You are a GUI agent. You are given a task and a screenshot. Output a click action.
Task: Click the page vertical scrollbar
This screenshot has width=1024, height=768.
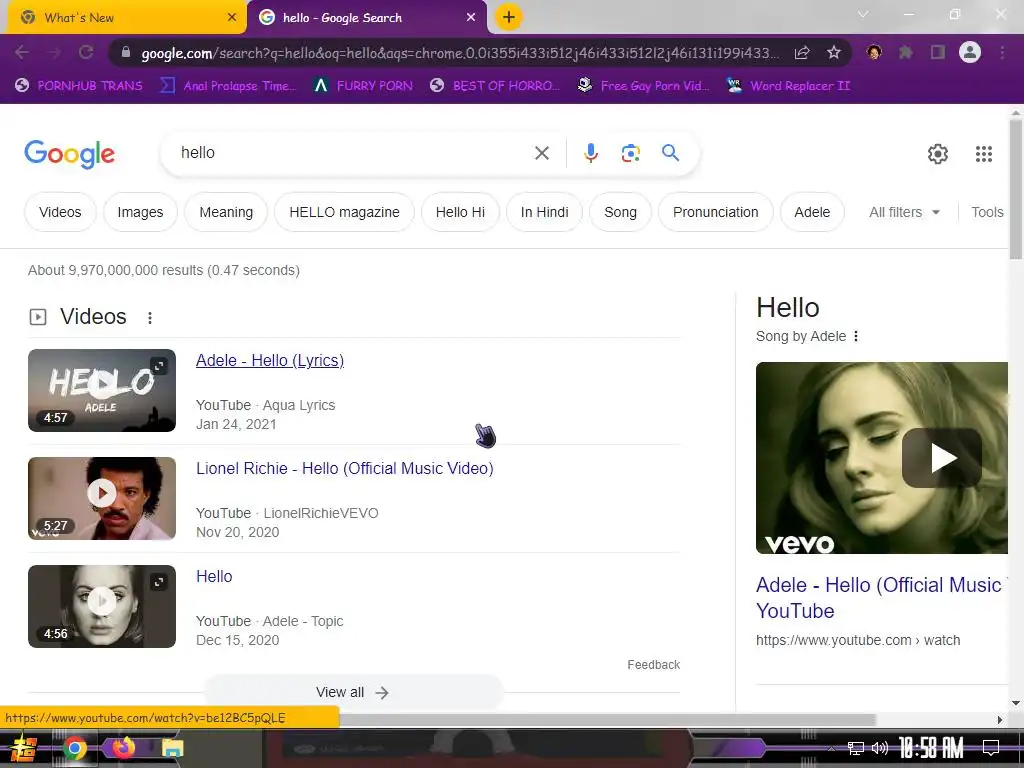tap(1016, 189)
